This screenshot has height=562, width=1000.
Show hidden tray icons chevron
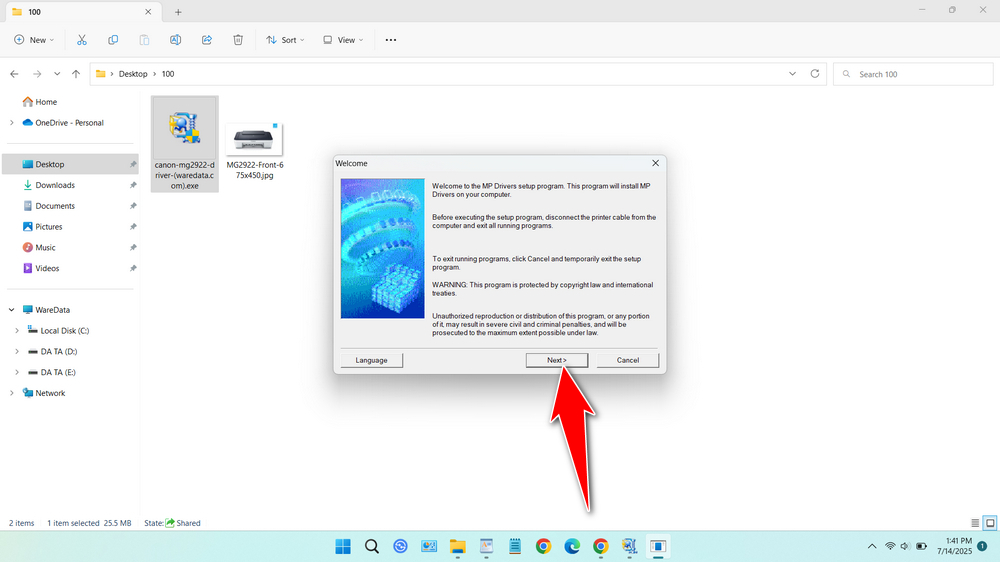[872, 546]
